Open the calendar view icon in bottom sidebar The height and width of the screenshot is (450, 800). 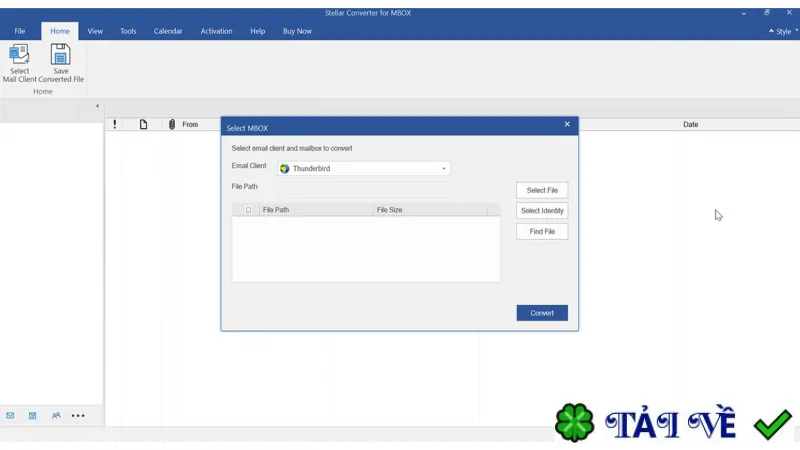(33, 416)
